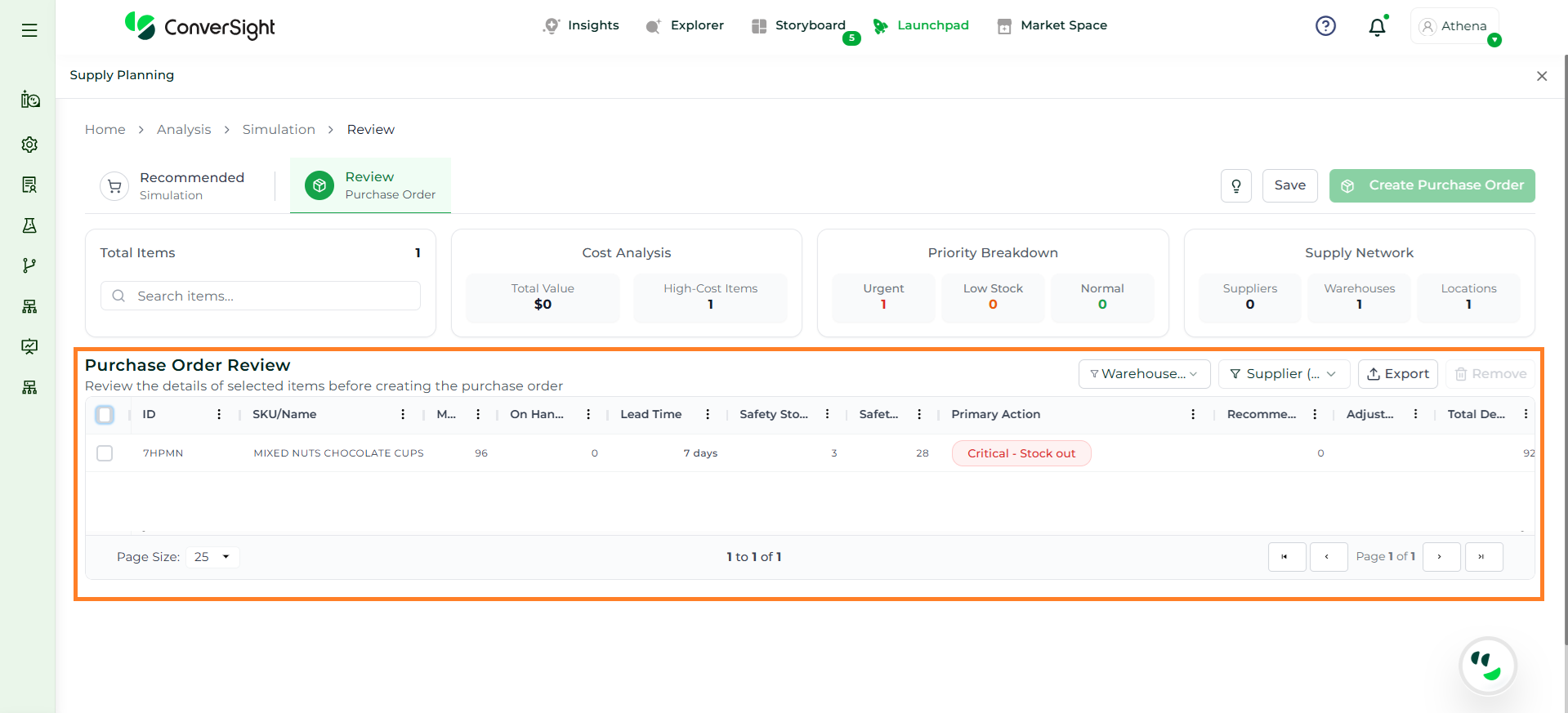Viewport: 1568px width, 713px height.
Task: Click the notification bell icon
Action: (1377, 27)
